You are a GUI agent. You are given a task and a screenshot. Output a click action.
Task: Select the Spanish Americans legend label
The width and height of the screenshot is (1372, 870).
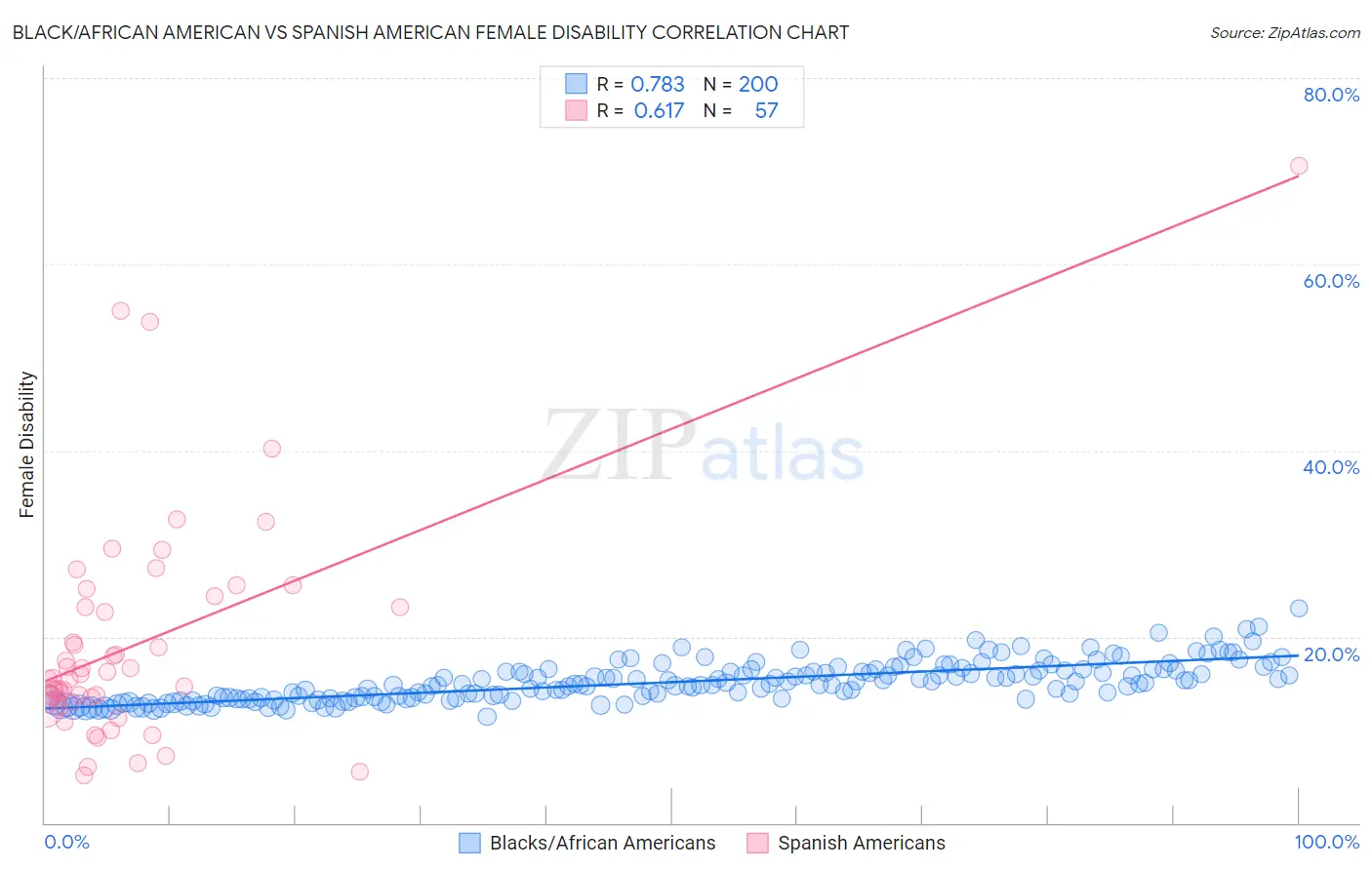tap(862, 843)
